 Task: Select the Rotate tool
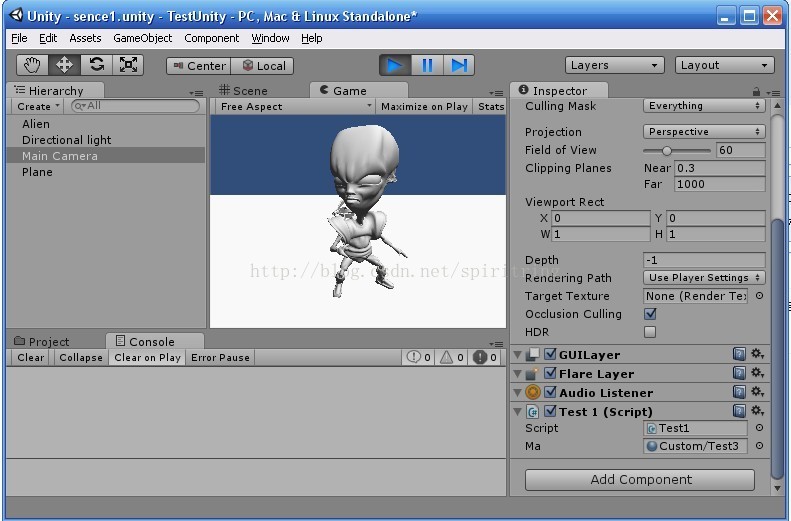coord(96,65)
